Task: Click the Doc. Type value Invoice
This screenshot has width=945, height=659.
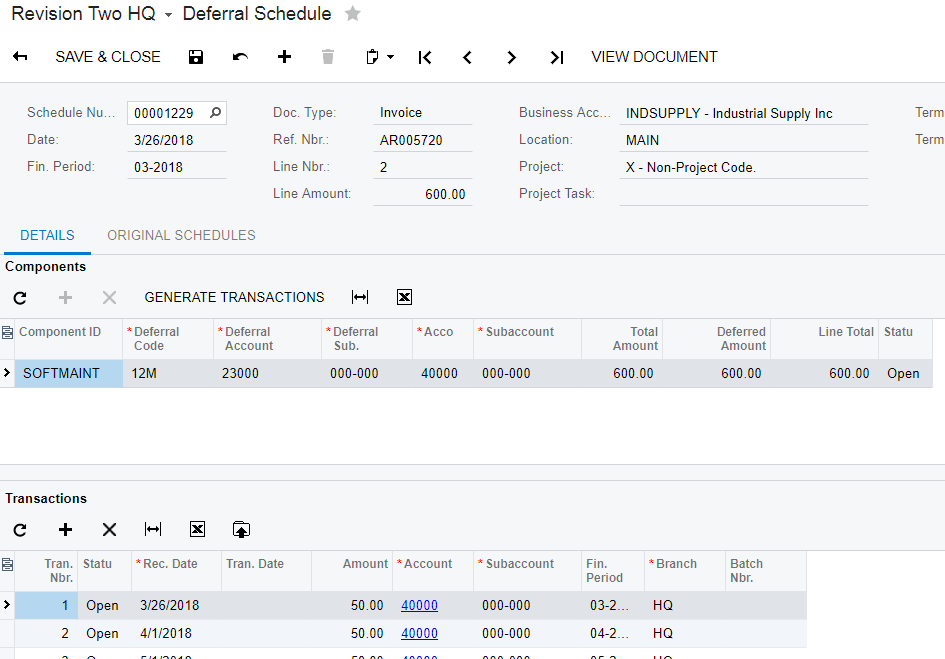Action: pos(422,113)
